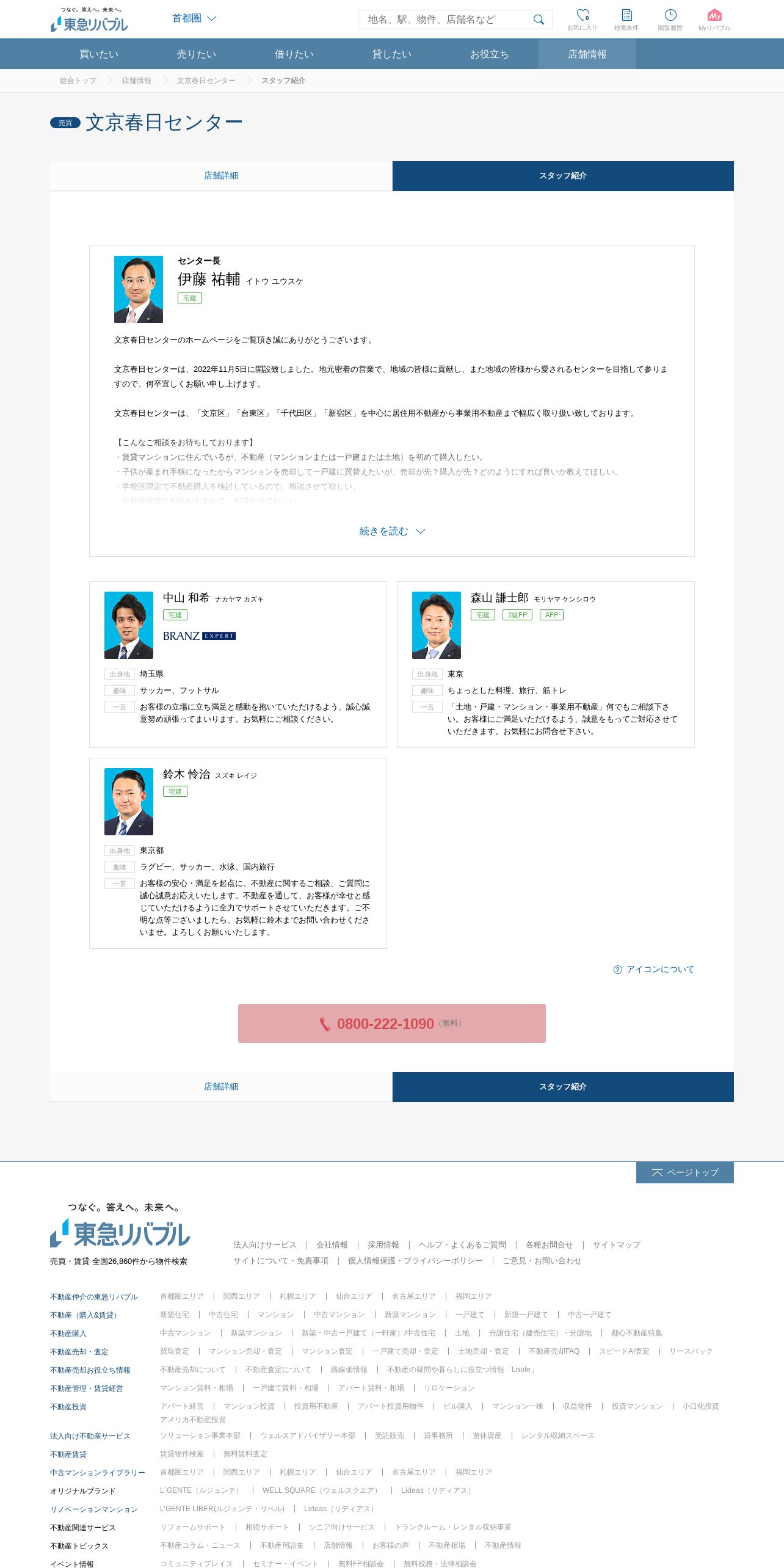Open the footer サイトマップ link

pyautogui.click(x=617, y=1245)
